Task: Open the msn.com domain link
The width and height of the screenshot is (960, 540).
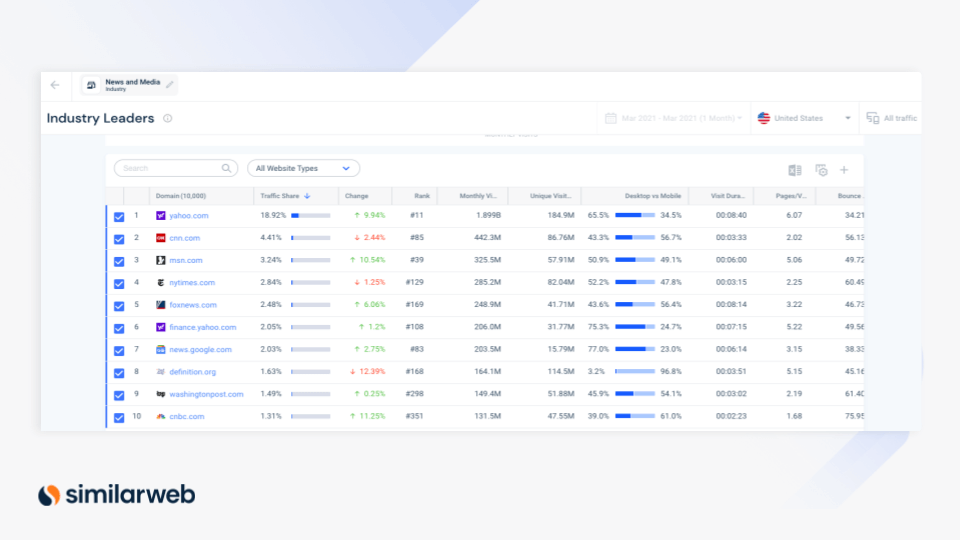Action: point(186,260)
